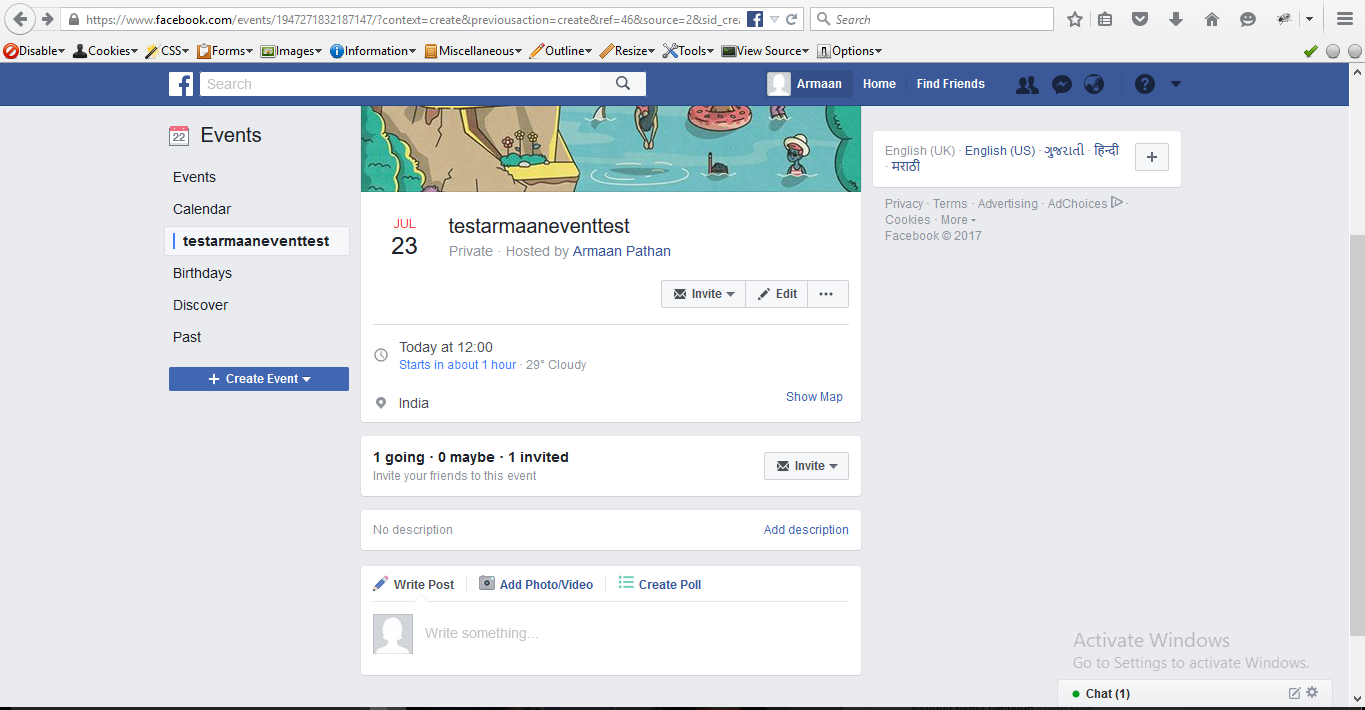Click the Facebook logo icon
Viewport: 1365px width, 710px height.
point(181,84)
